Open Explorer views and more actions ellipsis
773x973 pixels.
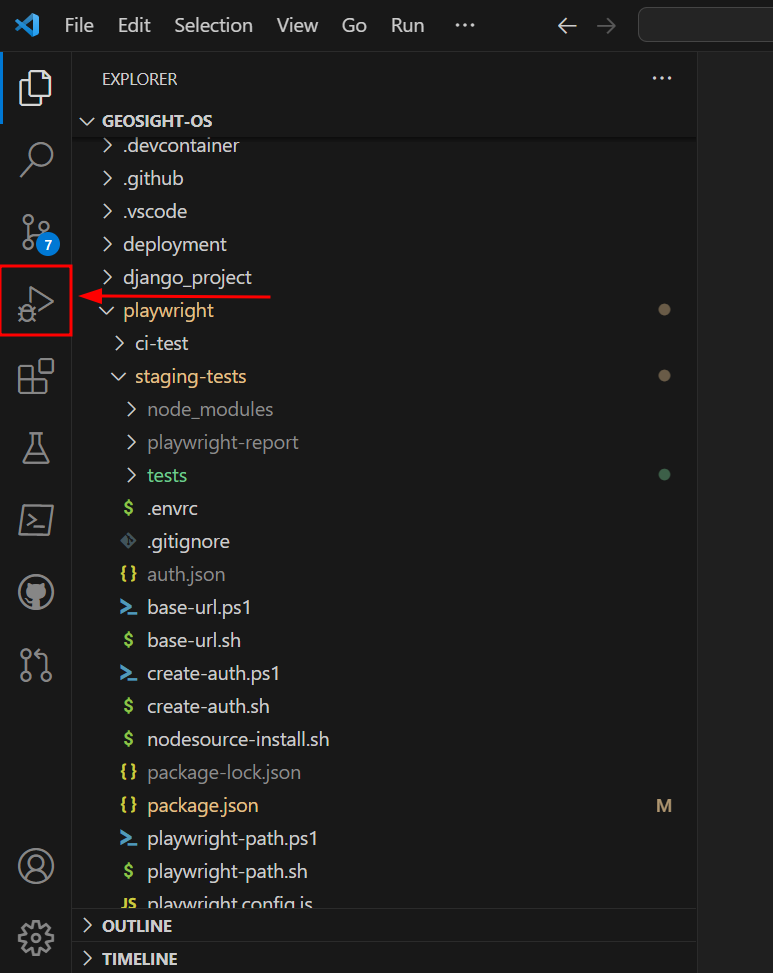click(x=662, y=78)
